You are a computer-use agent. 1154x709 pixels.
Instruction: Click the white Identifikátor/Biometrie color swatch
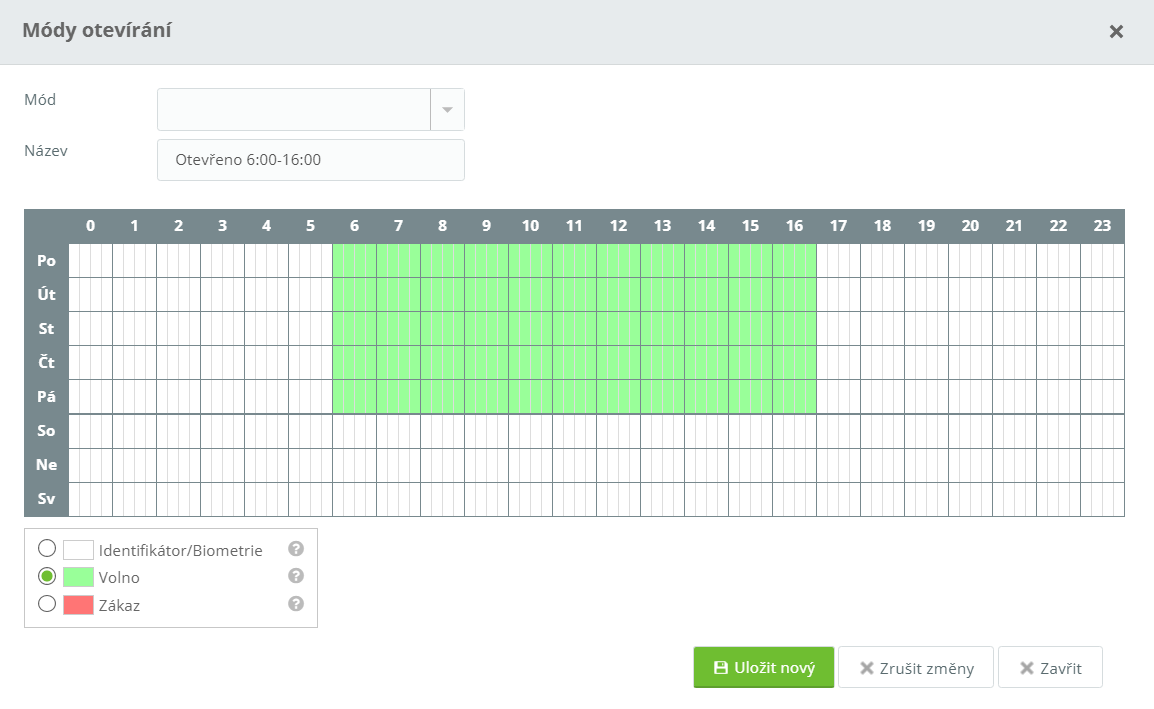coord(78,550)
